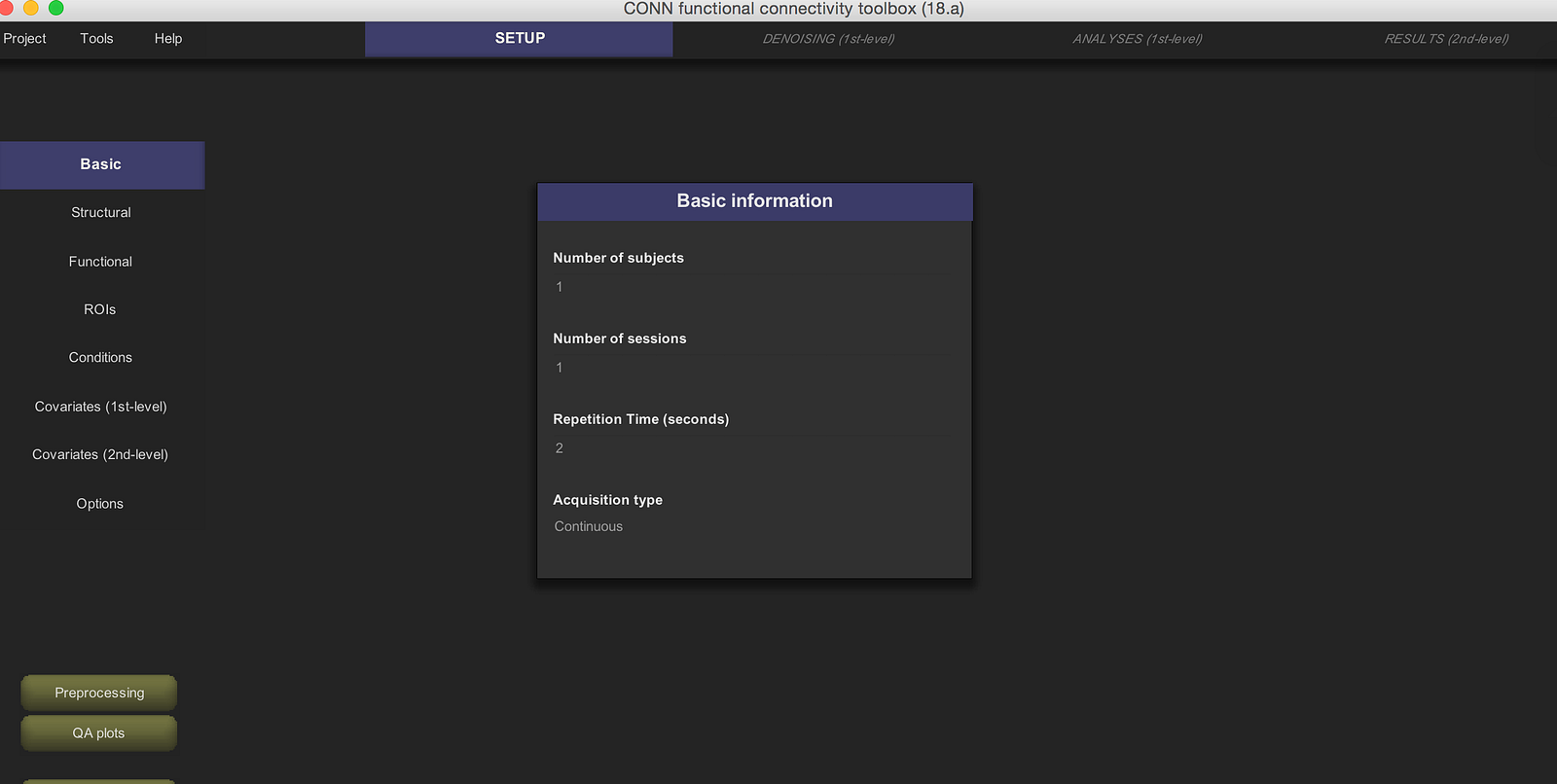This screenshot has height=784, width=1557.
Task: Click the CONN toolbox window title
Action: (794, 9)
